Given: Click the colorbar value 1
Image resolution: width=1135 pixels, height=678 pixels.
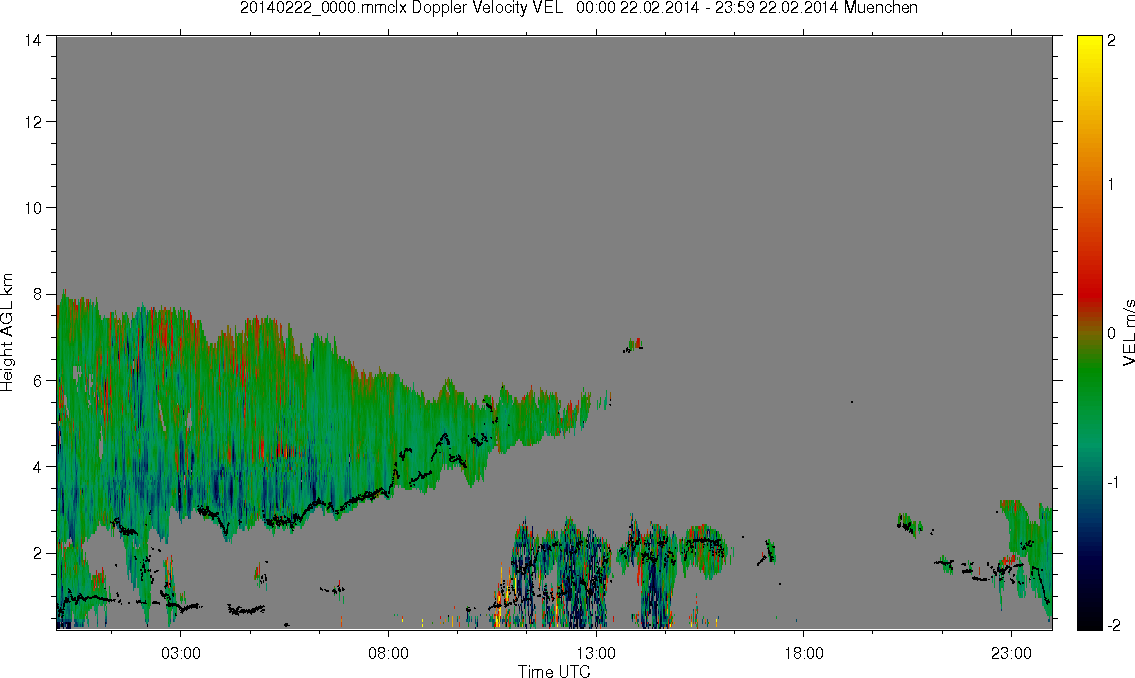Looking at the screenshot, I should tap(1112, 185).
